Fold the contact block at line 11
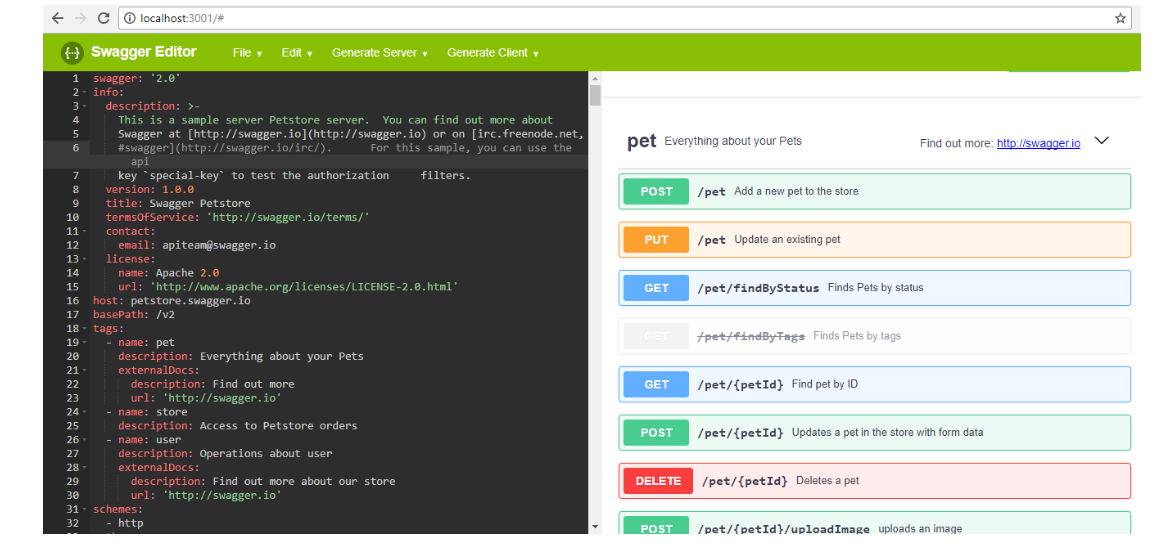This screenshot has width=1165, height=550. [x=84, y=232]
